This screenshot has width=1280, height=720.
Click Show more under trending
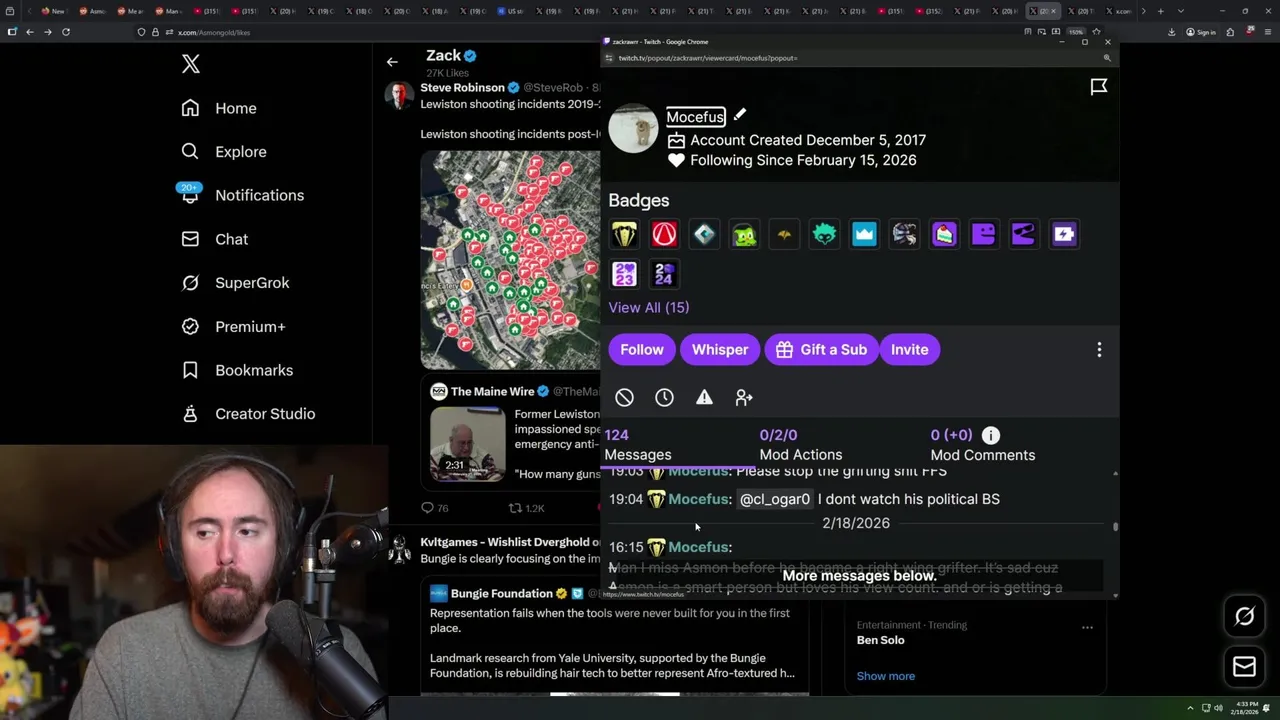tap(886, 676)
